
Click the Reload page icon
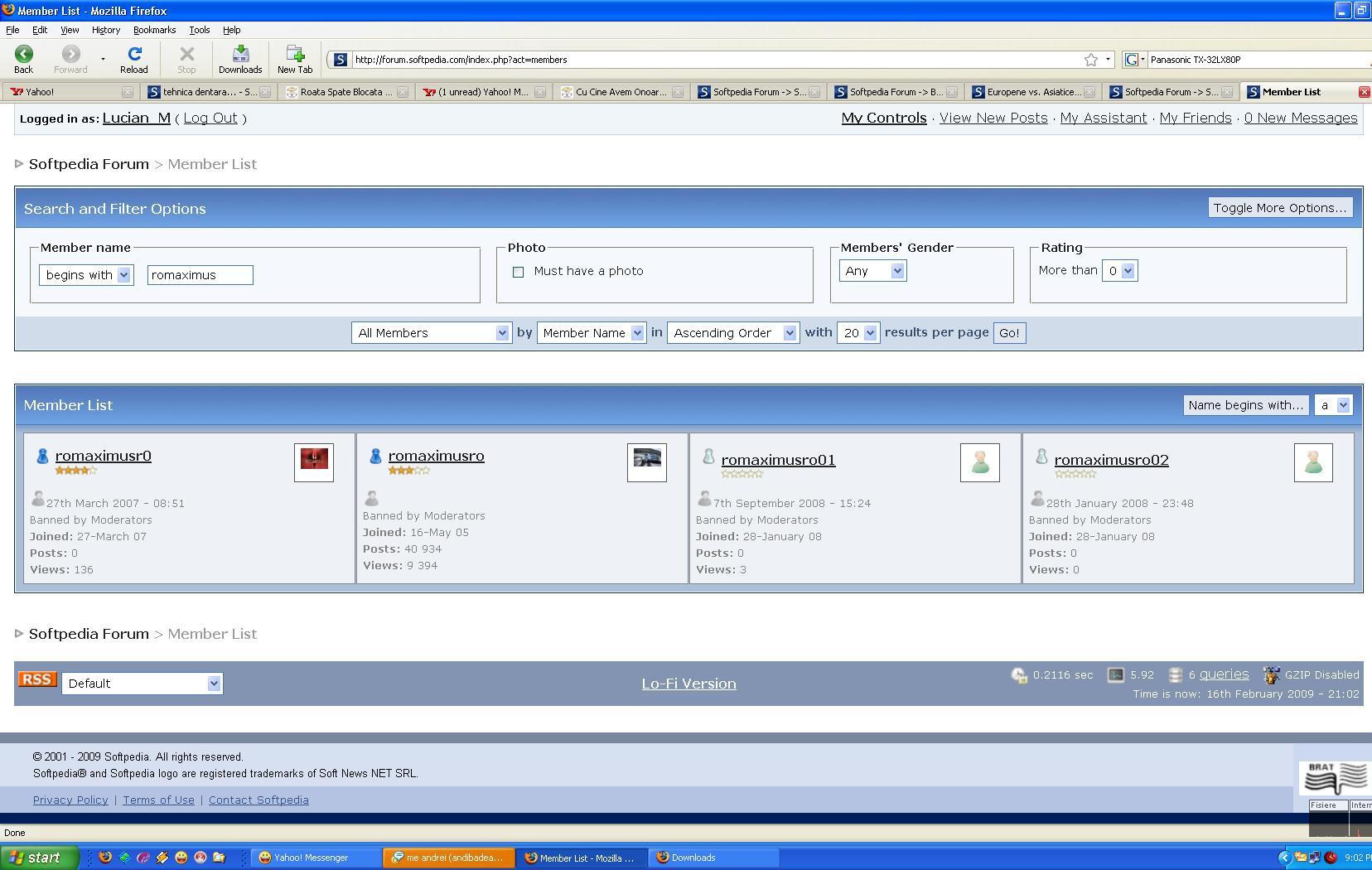coord(134,55)
